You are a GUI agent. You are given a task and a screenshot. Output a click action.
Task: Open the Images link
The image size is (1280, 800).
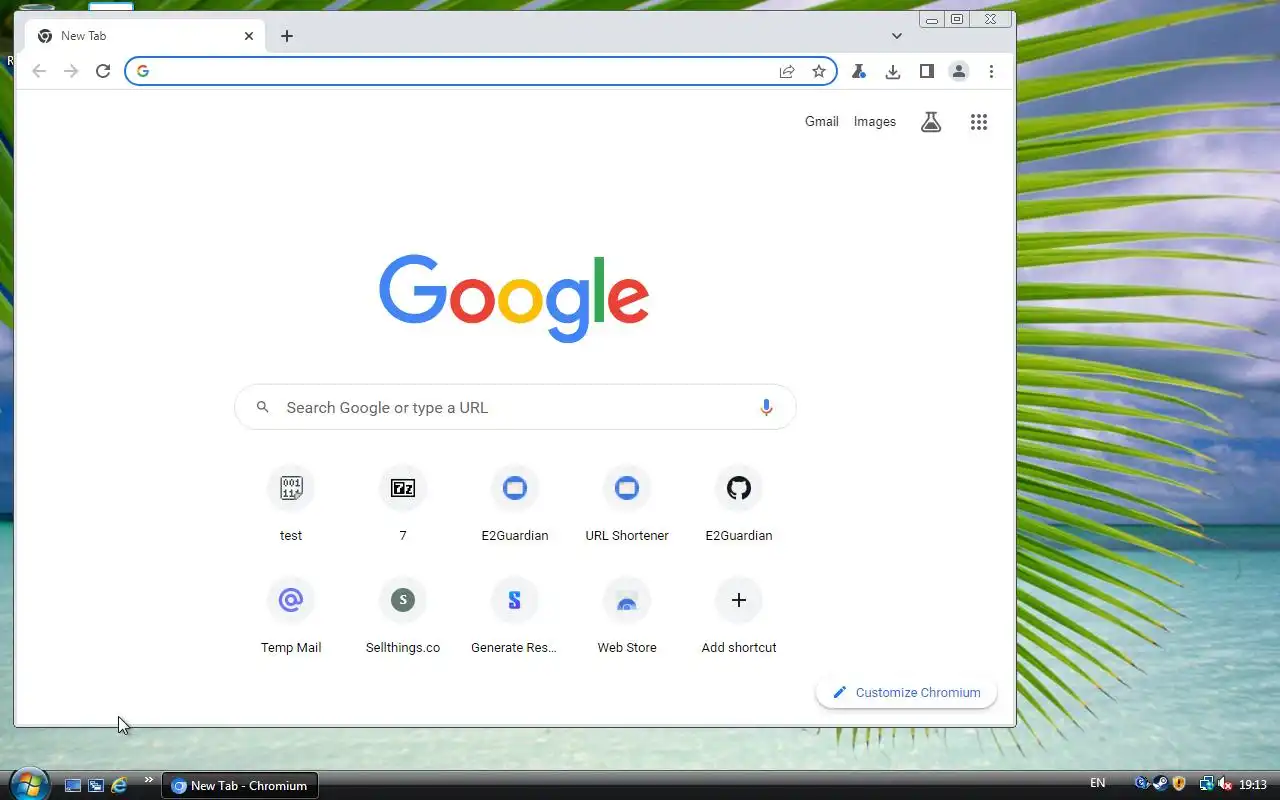[875, 121]
